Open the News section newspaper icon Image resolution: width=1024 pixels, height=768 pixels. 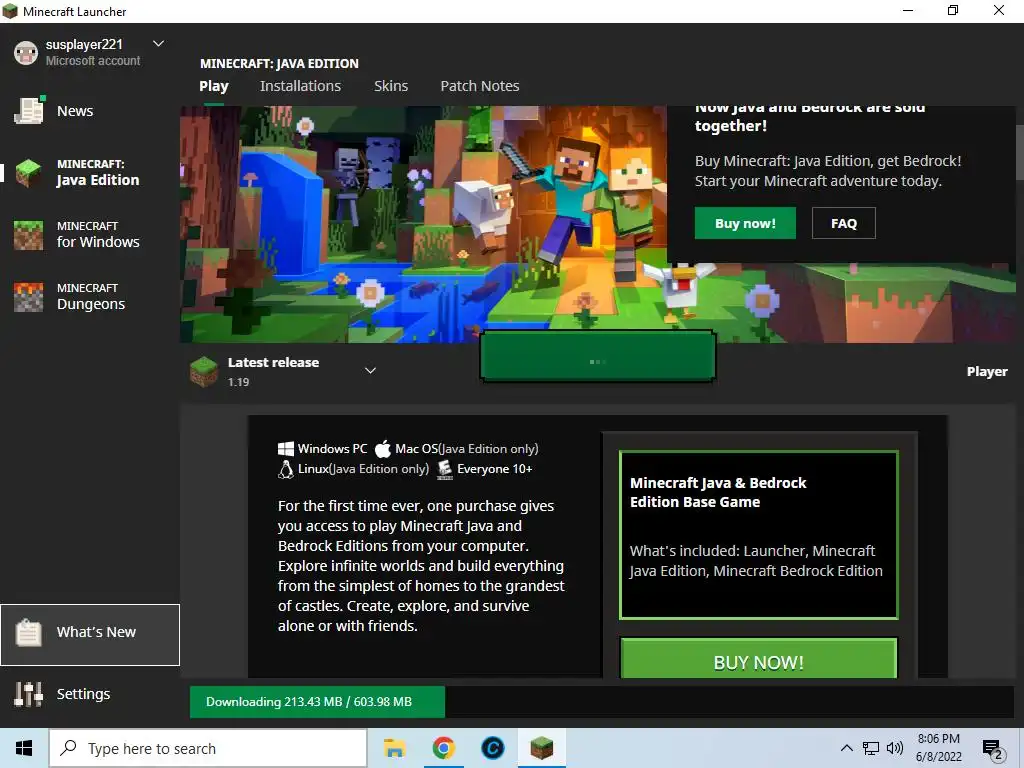tap(29, 110)
